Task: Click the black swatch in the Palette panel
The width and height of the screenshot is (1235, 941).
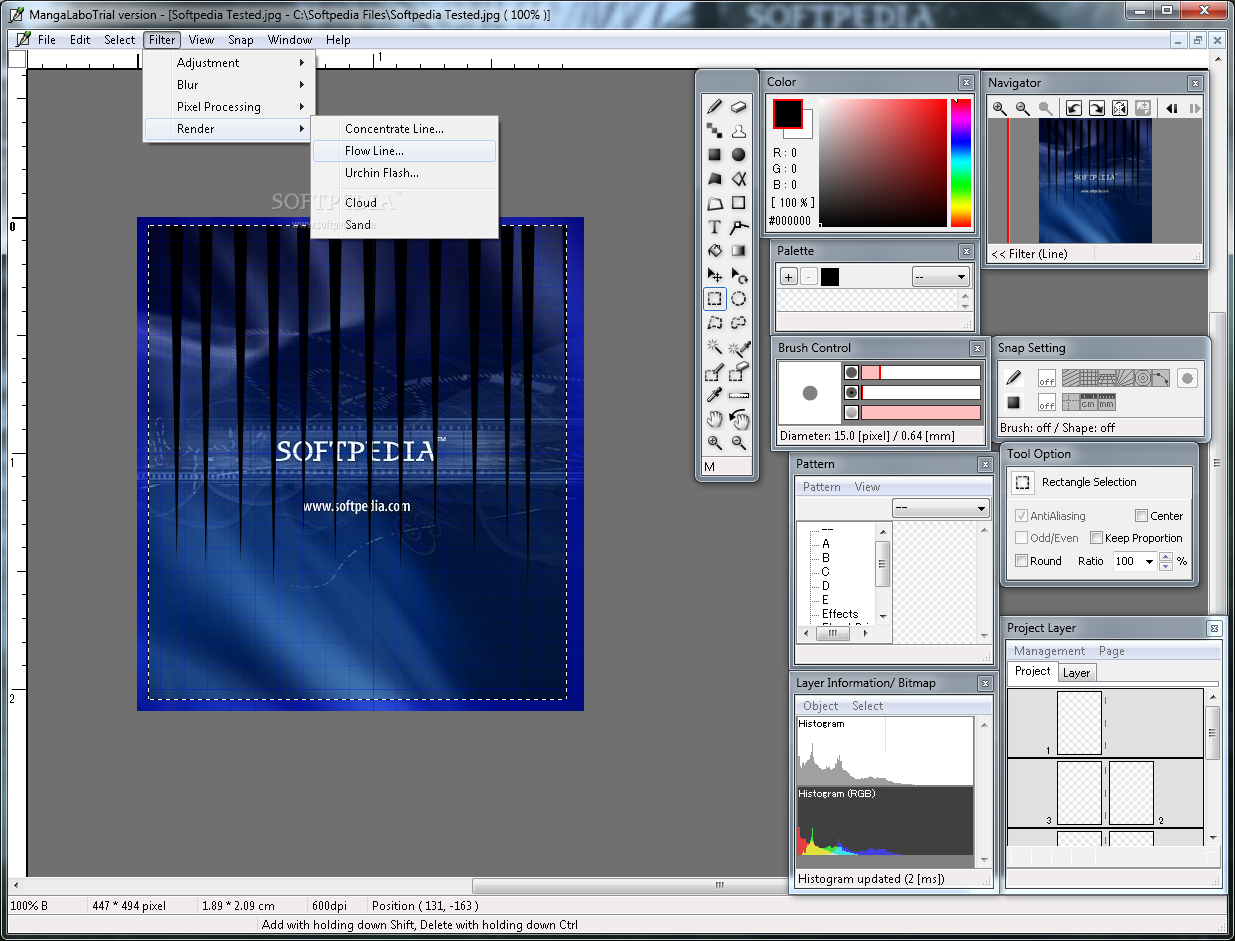Action: (830, 277)
